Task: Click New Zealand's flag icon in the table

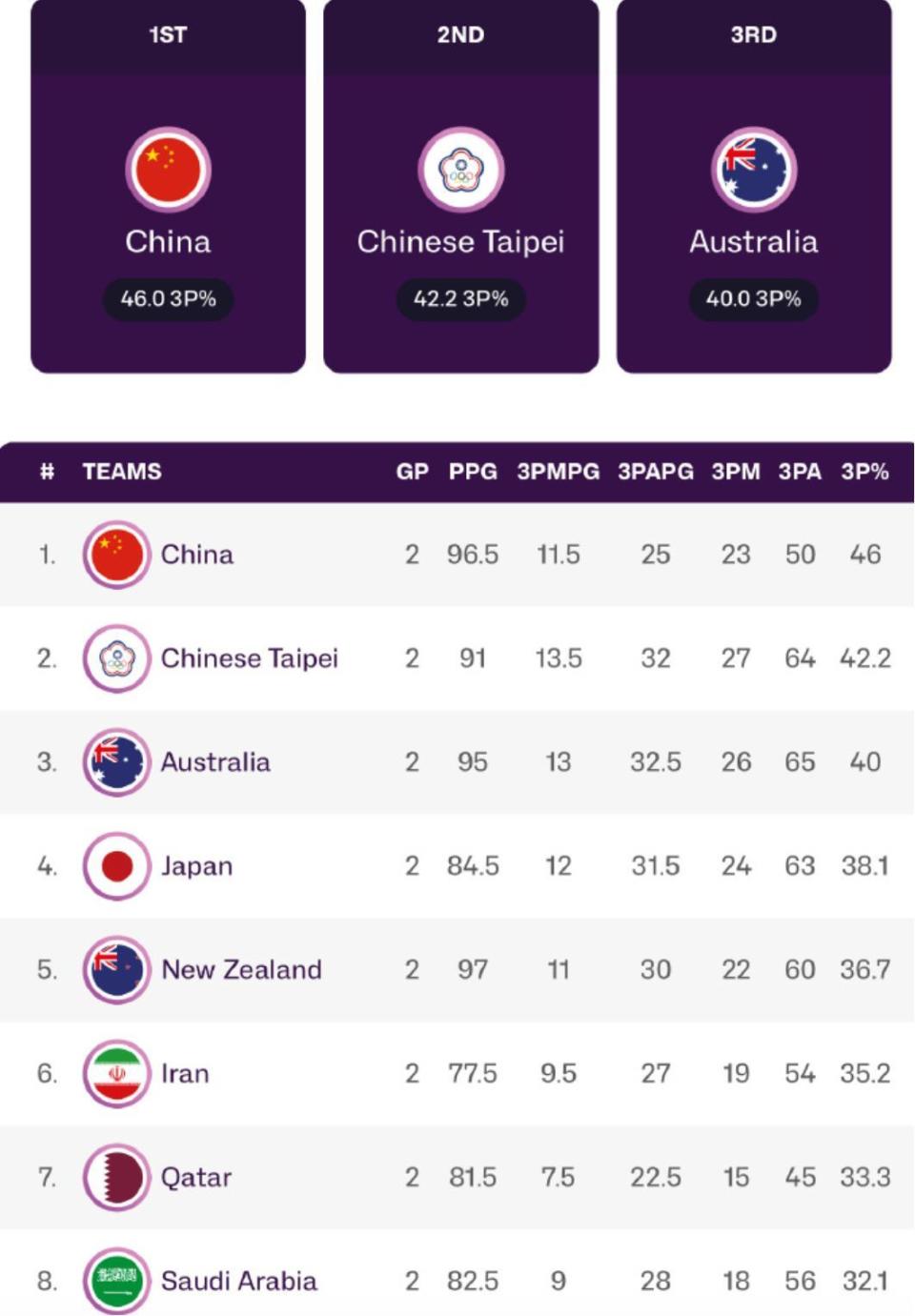Action: pyautogui.click(x=116, y=970)
